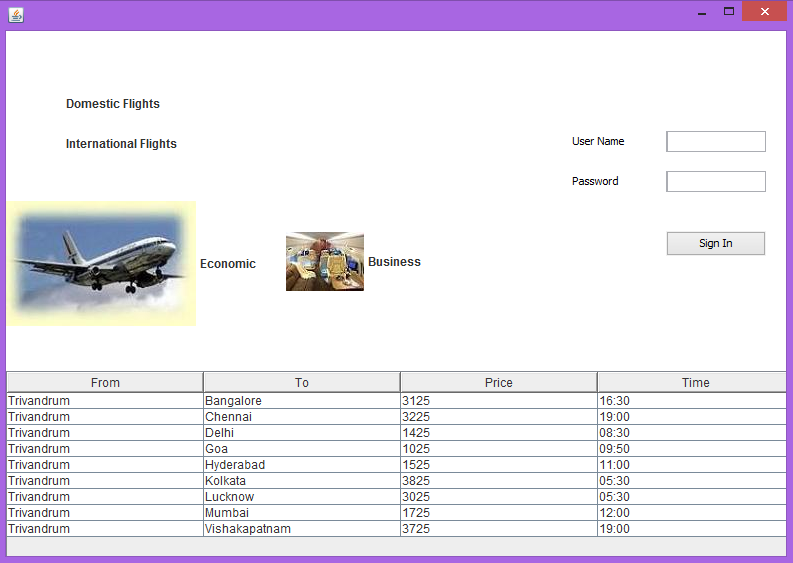793x563 pixels.
Task: Select the Kolkata destination cell
Action: coord(302,481)
